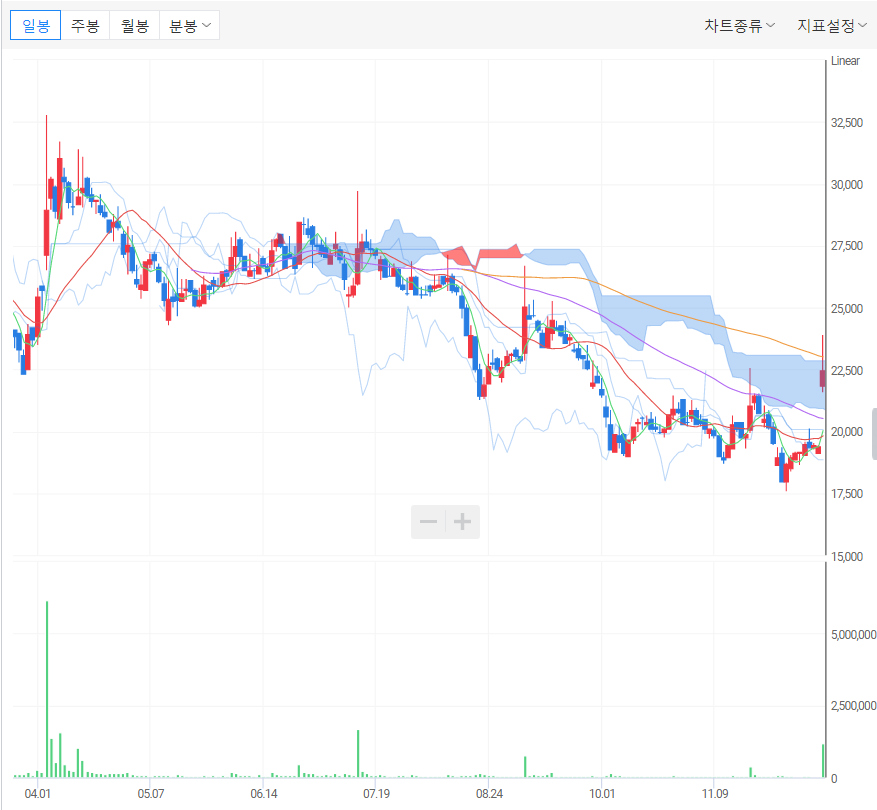Switch to the 월봉 monthly chart tab

(135, 26)
